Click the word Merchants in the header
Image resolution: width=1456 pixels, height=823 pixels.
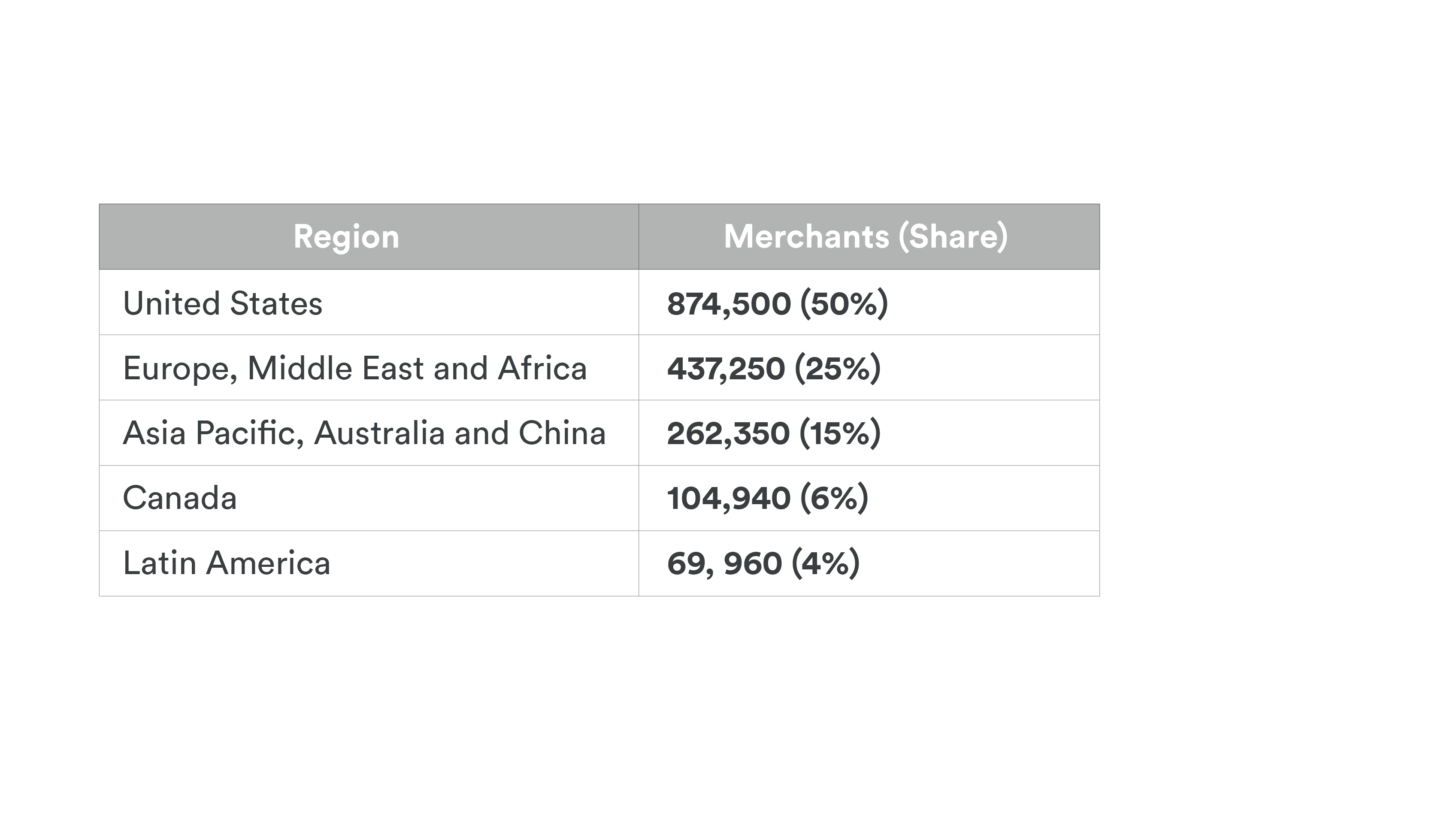pos(806,236)
